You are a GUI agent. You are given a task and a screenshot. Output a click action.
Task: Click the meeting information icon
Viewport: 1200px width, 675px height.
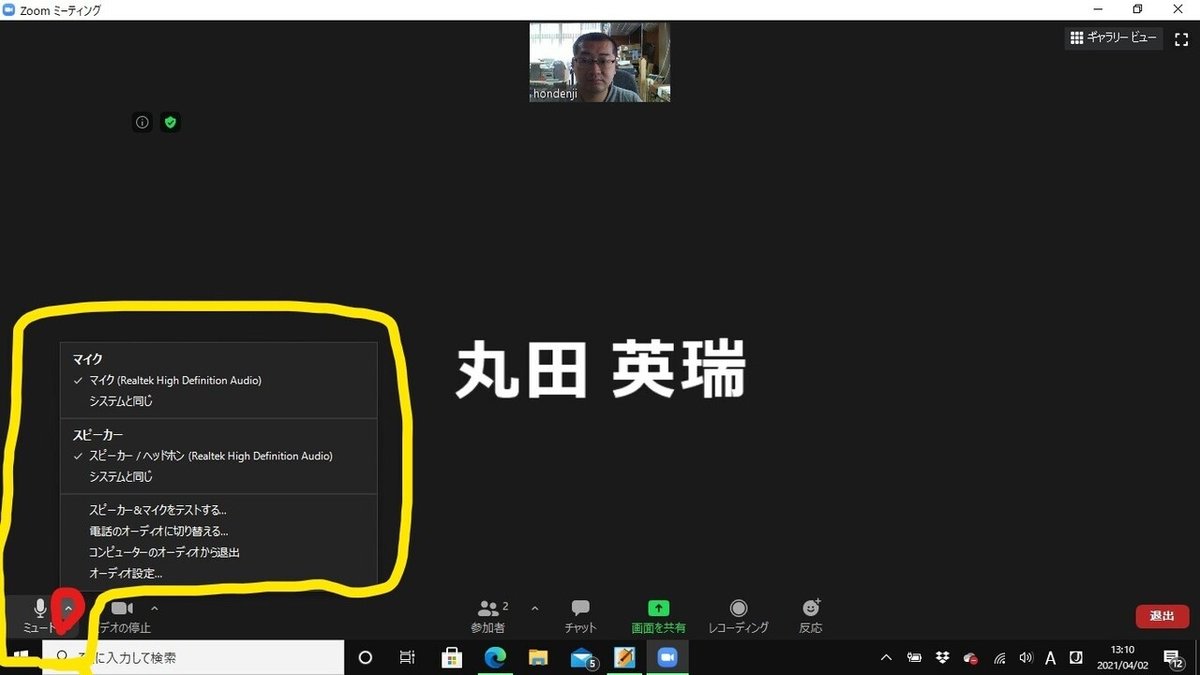141,122
